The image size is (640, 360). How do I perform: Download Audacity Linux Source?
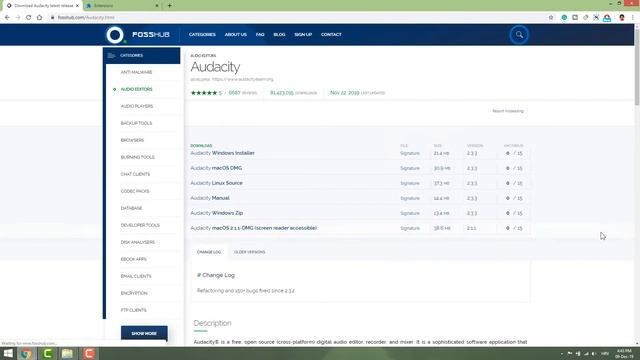pyautogui.click(x=216, y=183)
